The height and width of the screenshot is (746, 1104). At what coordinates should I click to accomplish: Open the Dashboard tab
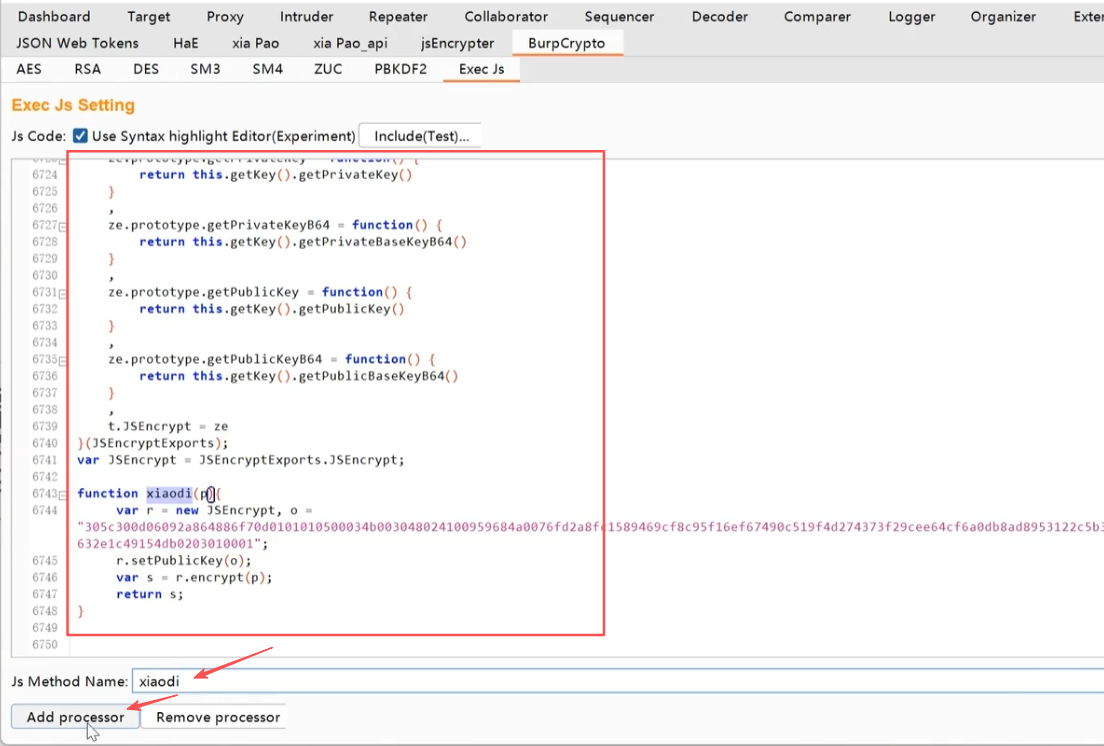[x=54, y=16]
